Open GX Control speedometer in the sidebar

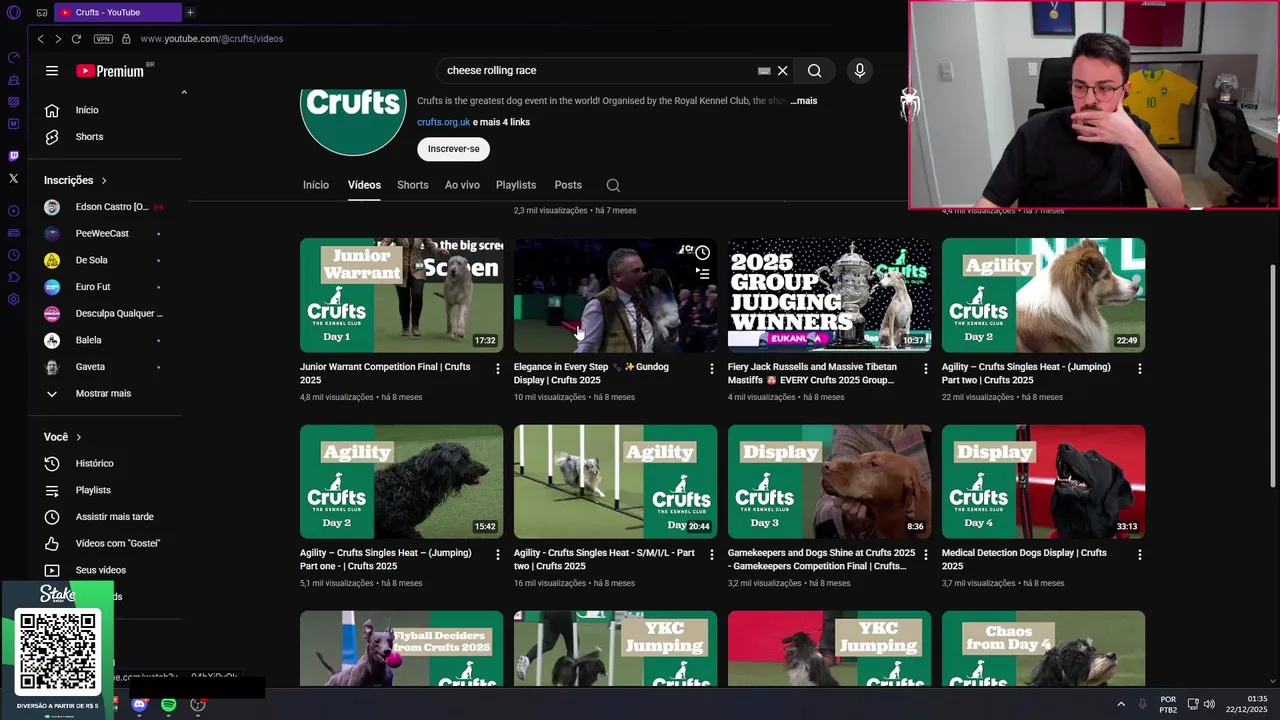click(13, 58)
